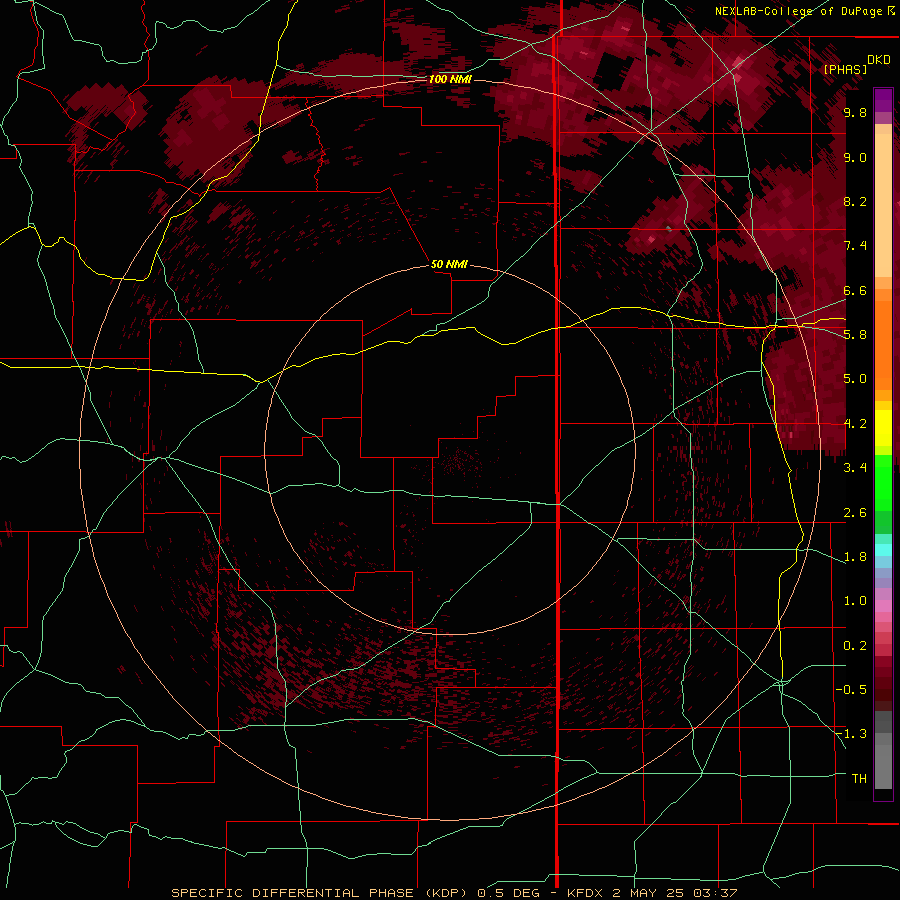
Task: Click the yellow band on the color scale
Action: pos(883,428)
